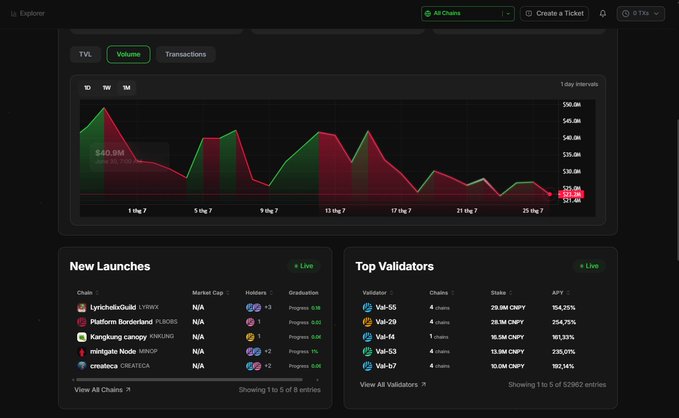Click the ticket icon in Create a Ticket
The height and width of the screenshot is (418, 679).
click(529, 13)
